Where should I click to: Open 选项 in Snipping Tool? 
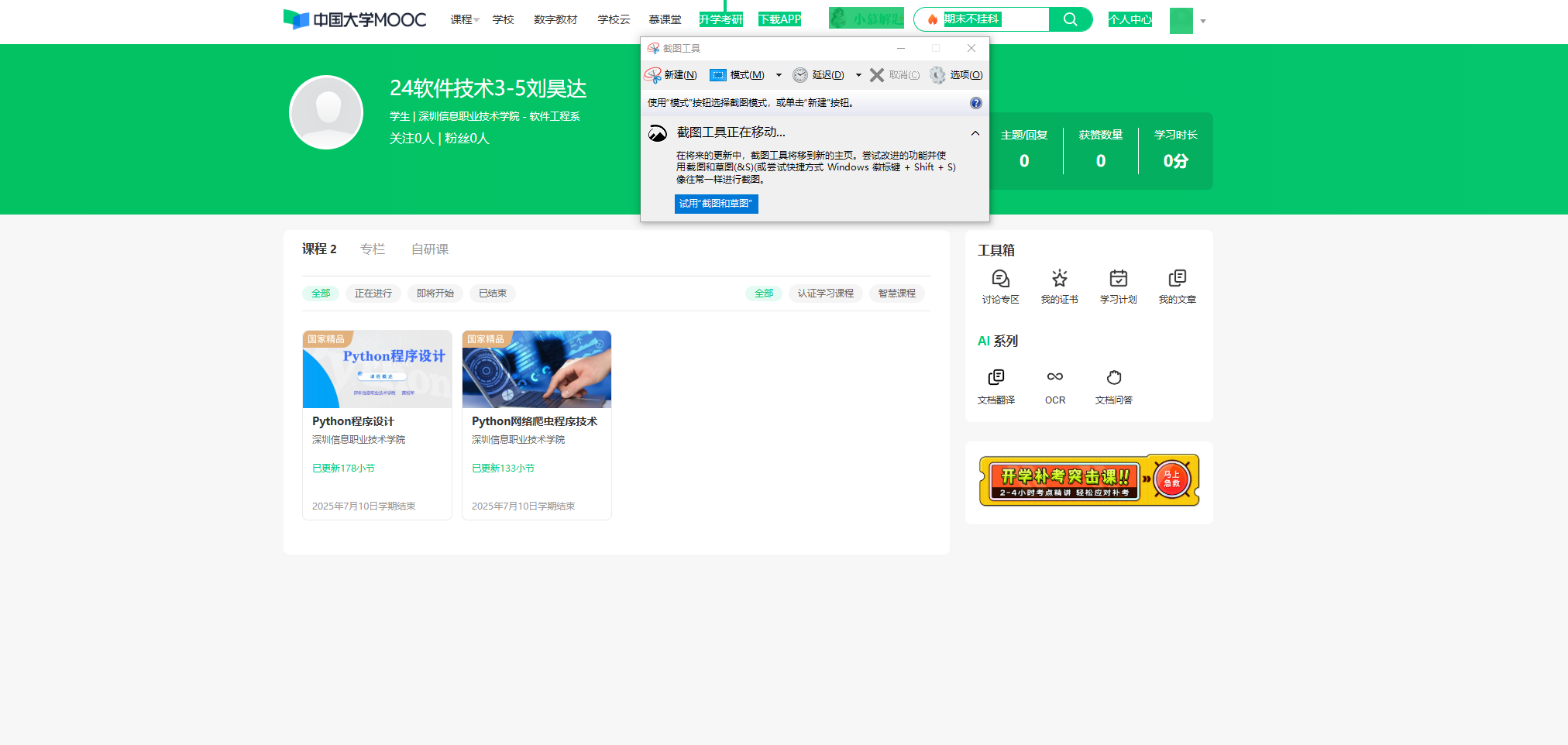[x=957, y=75]
